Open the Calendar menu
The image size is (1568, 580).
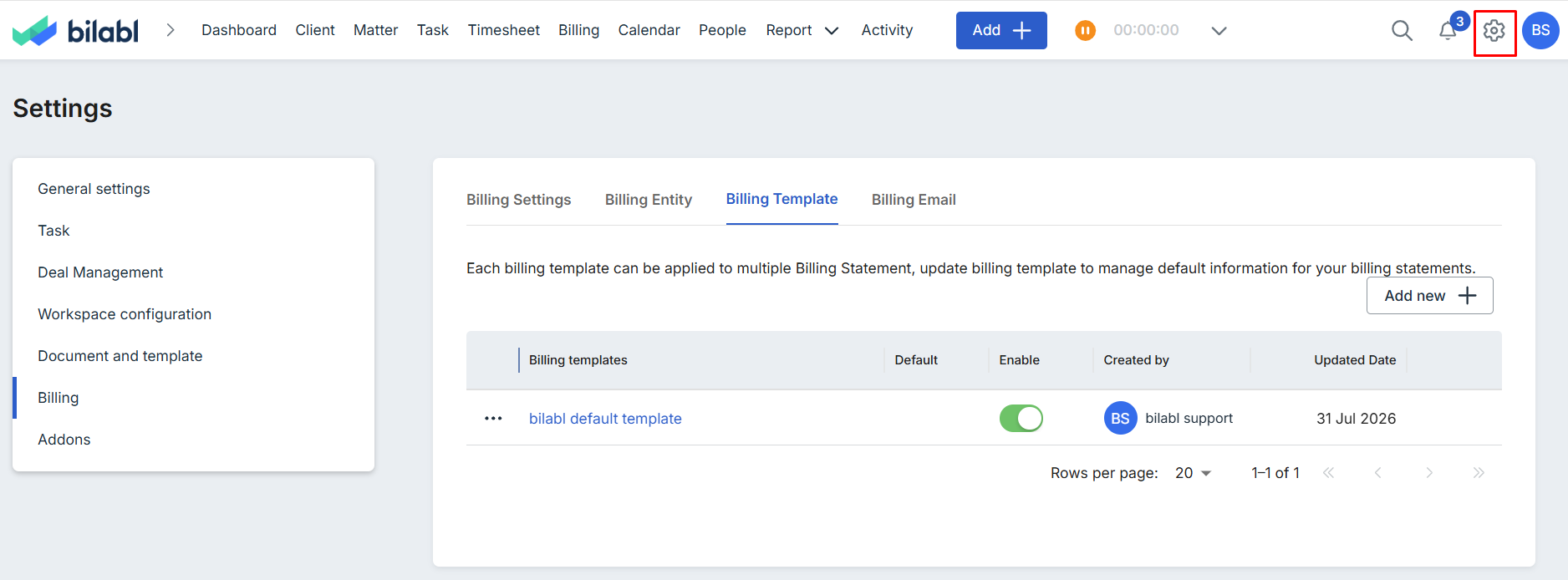pos(649,30)
